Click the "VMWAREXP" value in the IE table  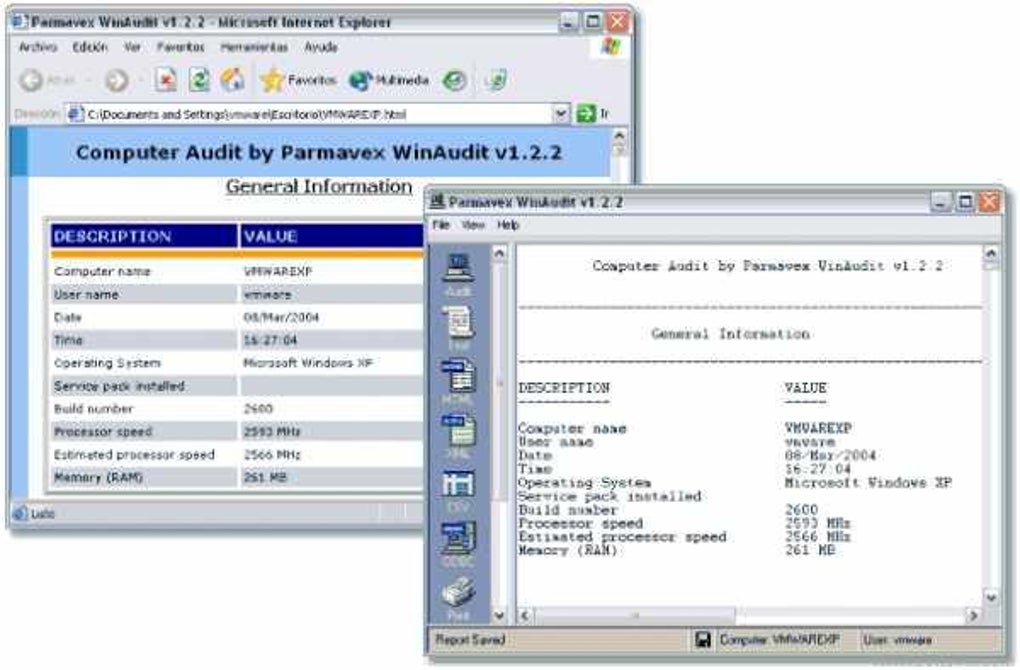[x=278, y=271]
